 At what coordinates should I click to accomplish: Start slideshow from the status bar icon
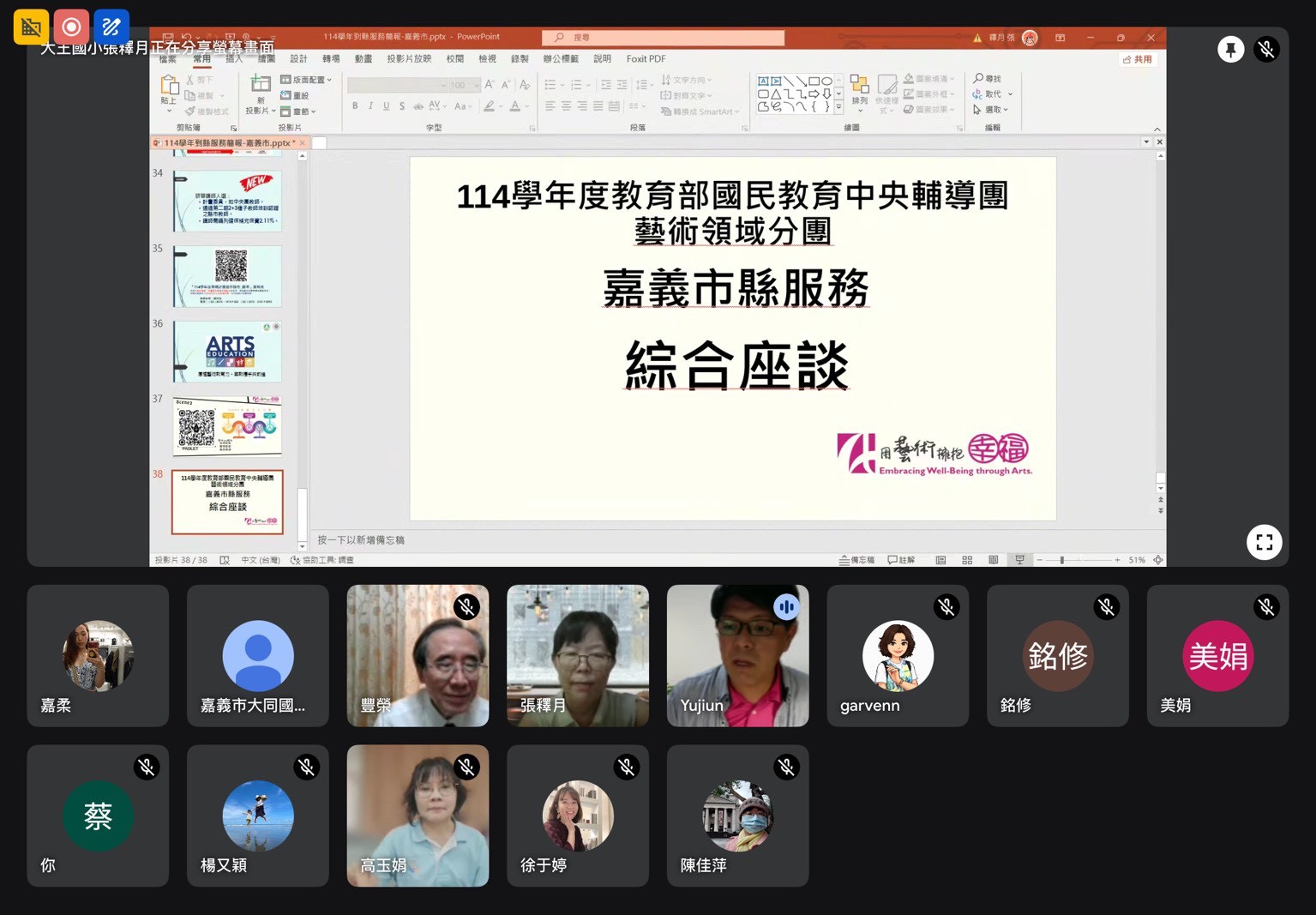[1019, 560]
